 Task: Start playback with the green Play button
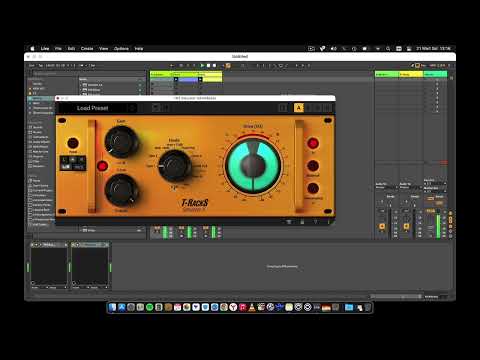[x=202, y=65]
